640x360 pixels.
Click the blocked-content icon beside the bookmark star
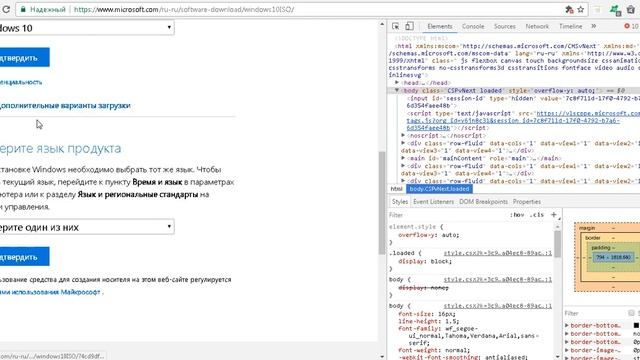point(569,9)
